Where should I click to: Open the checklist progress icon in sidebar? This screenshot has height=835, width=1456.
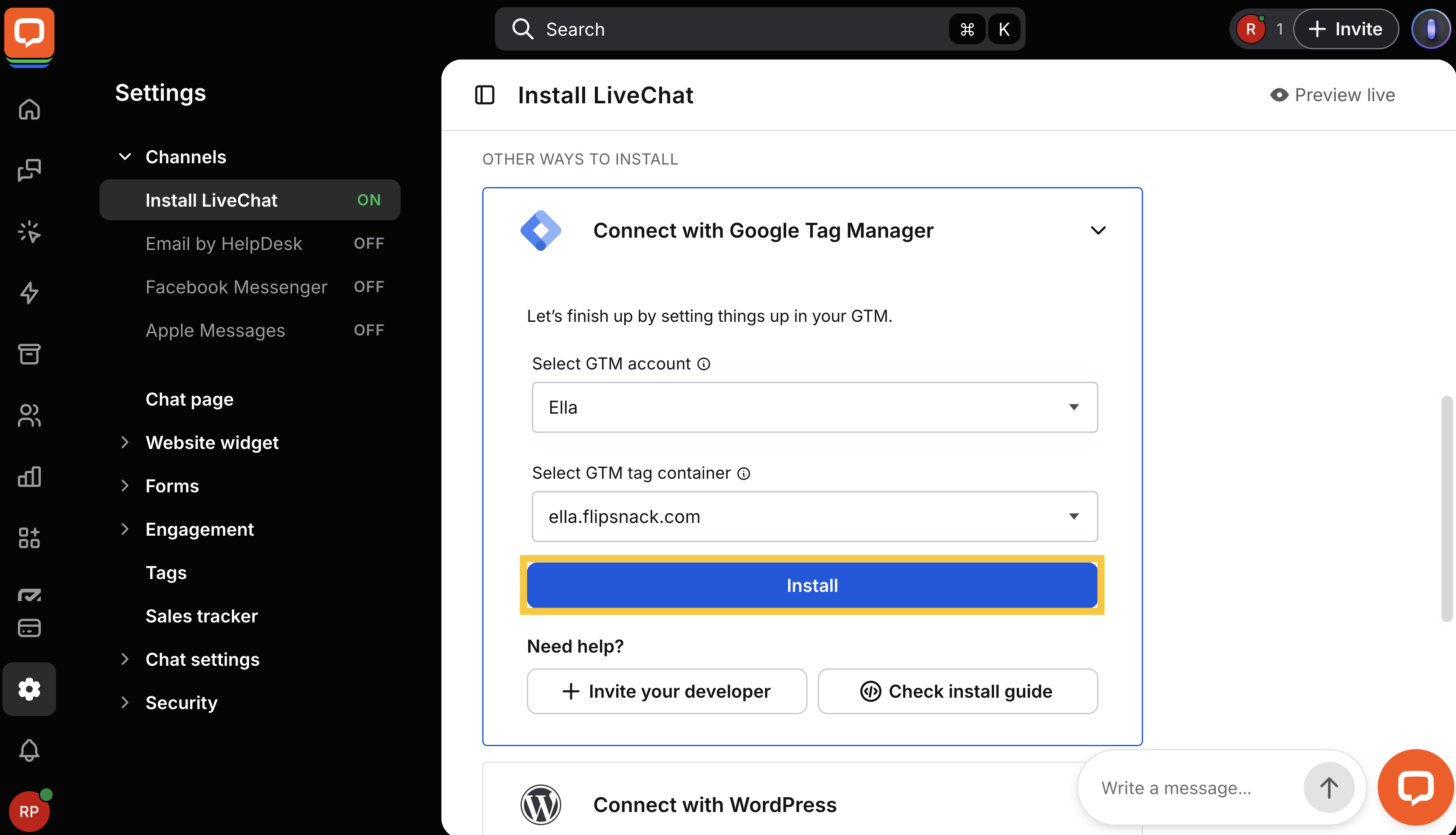29,595
